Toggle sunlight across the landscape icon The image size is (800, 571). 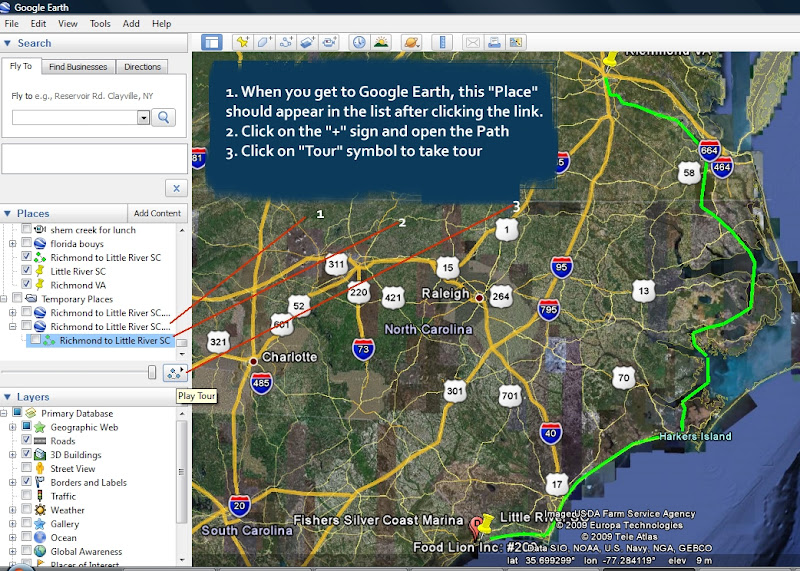pos(381,42)
